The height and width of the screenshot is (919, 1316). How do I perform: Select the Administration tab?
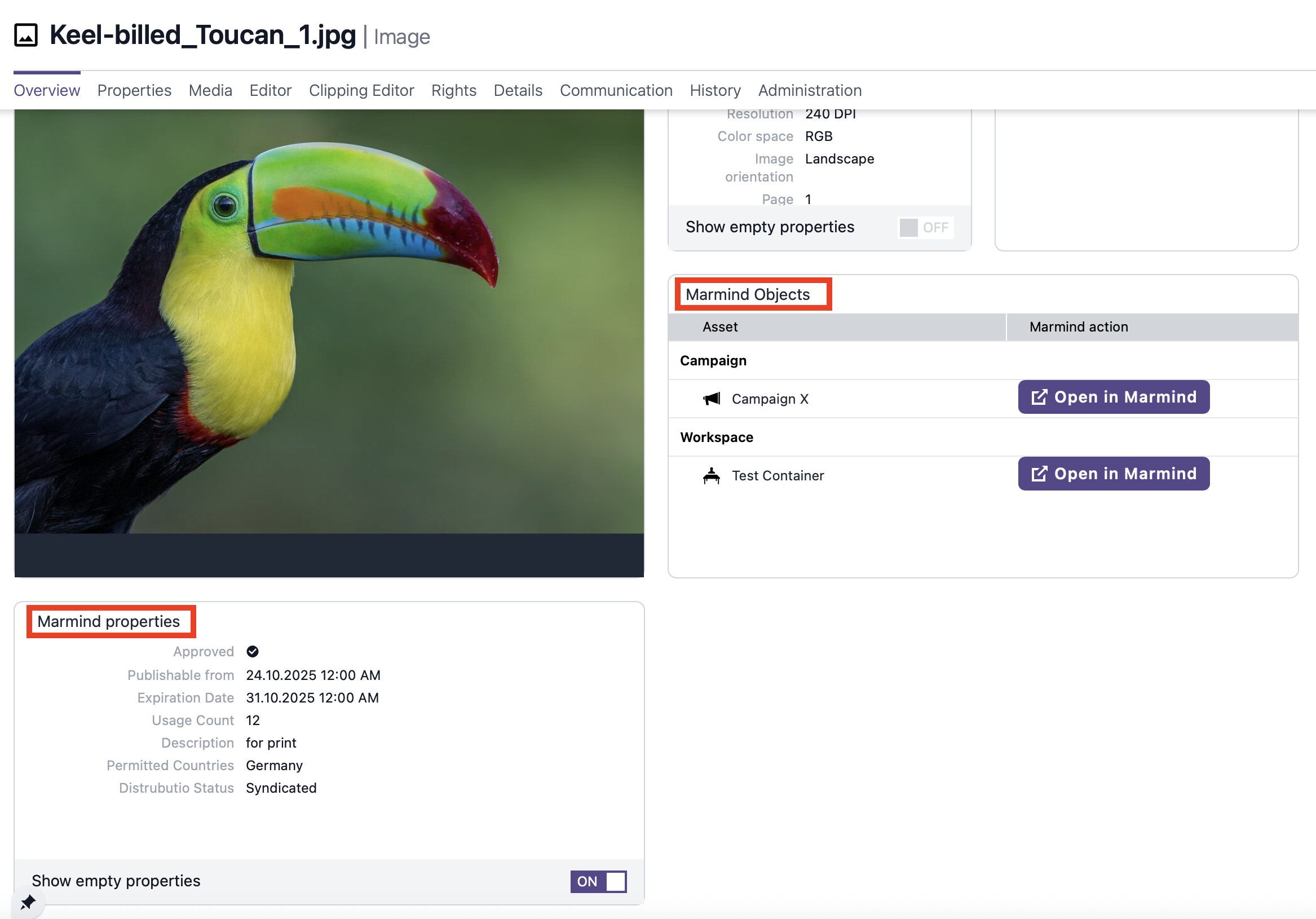(809, 91)
